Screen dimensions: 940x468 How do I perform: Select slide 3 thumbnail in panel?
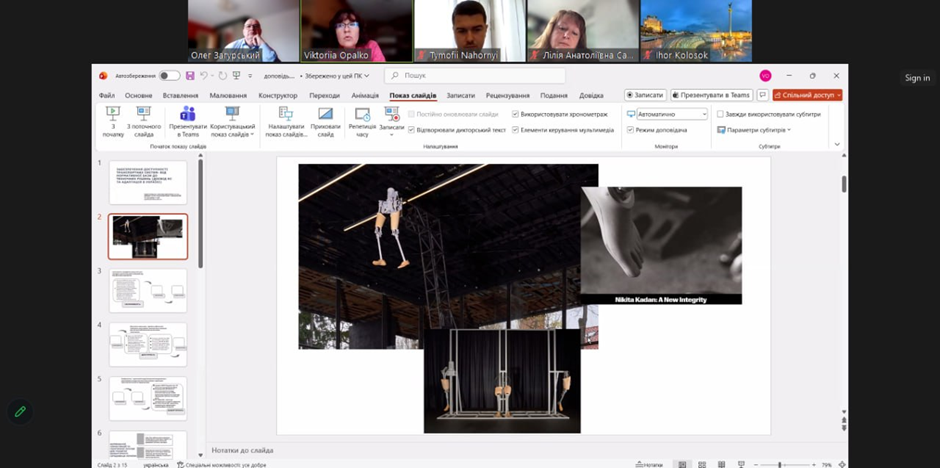pyautogui.click(x=147, y=290)
